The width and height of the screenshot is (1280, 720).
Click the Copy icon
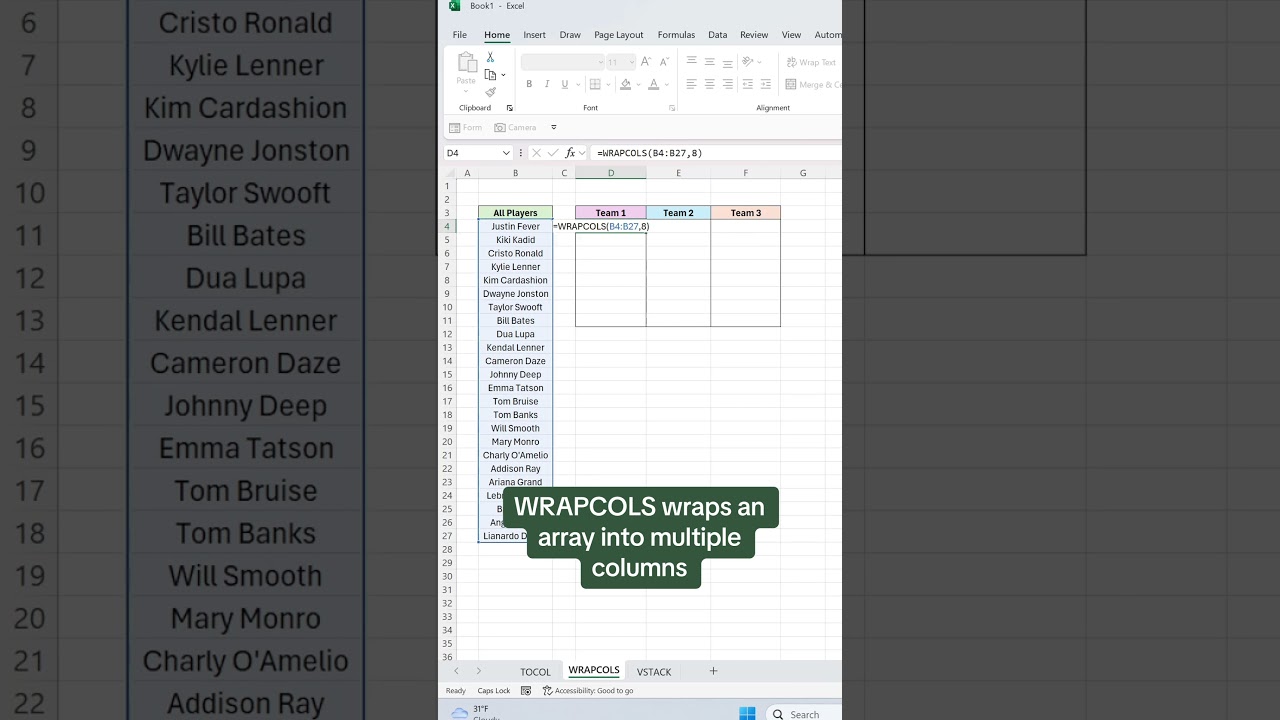(490, 75)
